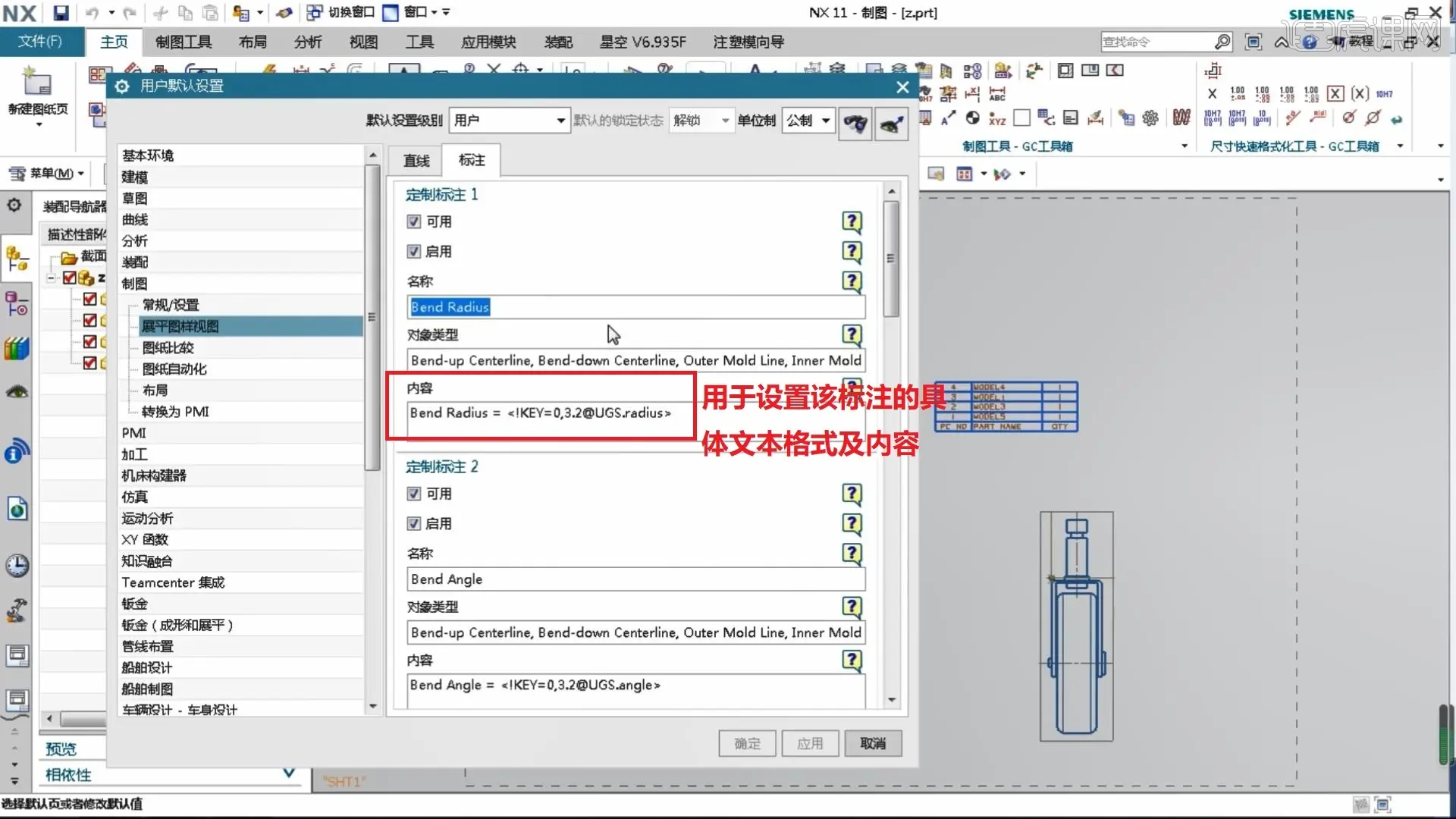Screen dimensions: 1456x819
Task: Click the New Drawing Sheet icon
Action: point(36,82)
